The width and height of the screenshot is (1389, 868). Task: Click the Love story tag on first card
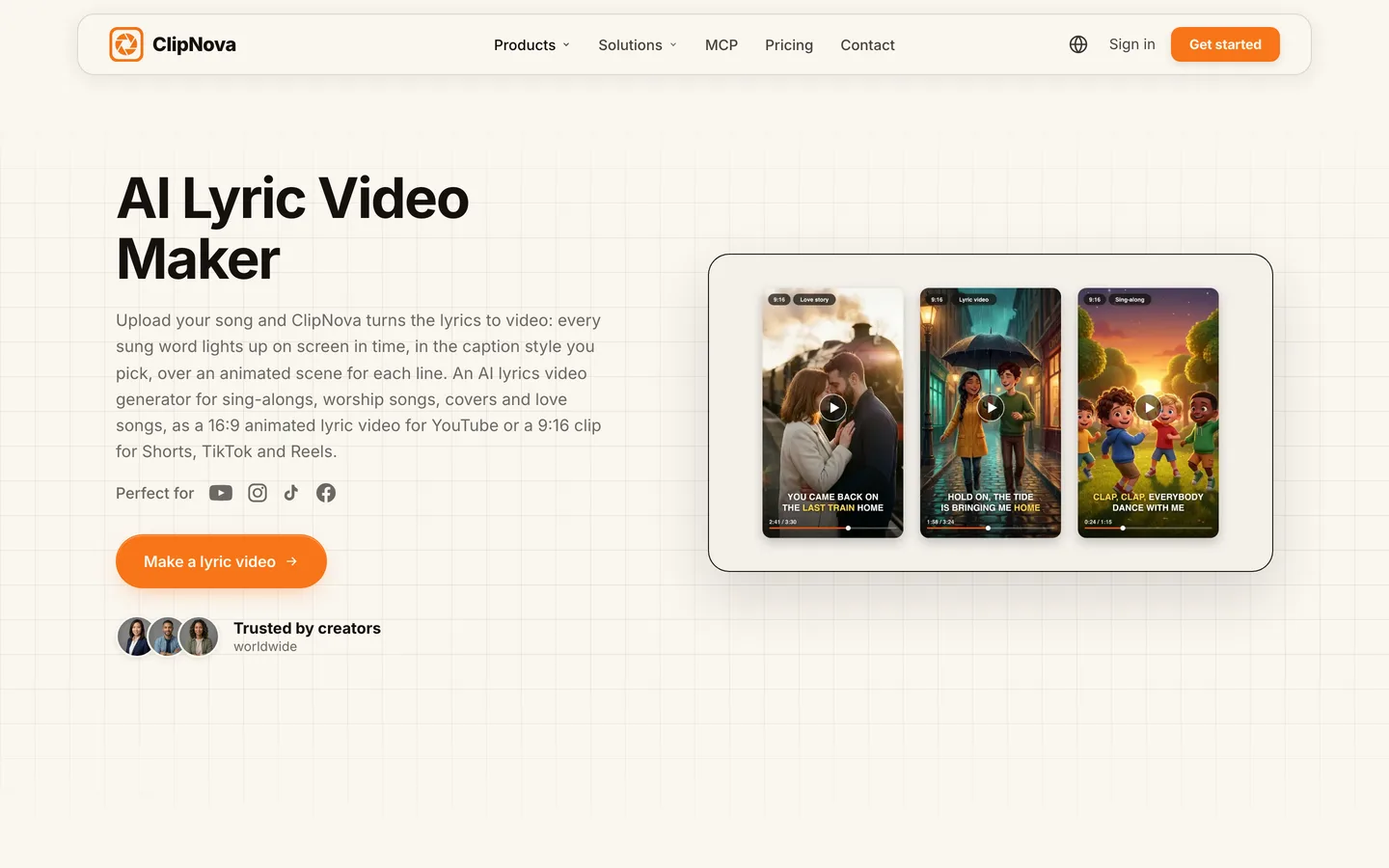(814, 300)
